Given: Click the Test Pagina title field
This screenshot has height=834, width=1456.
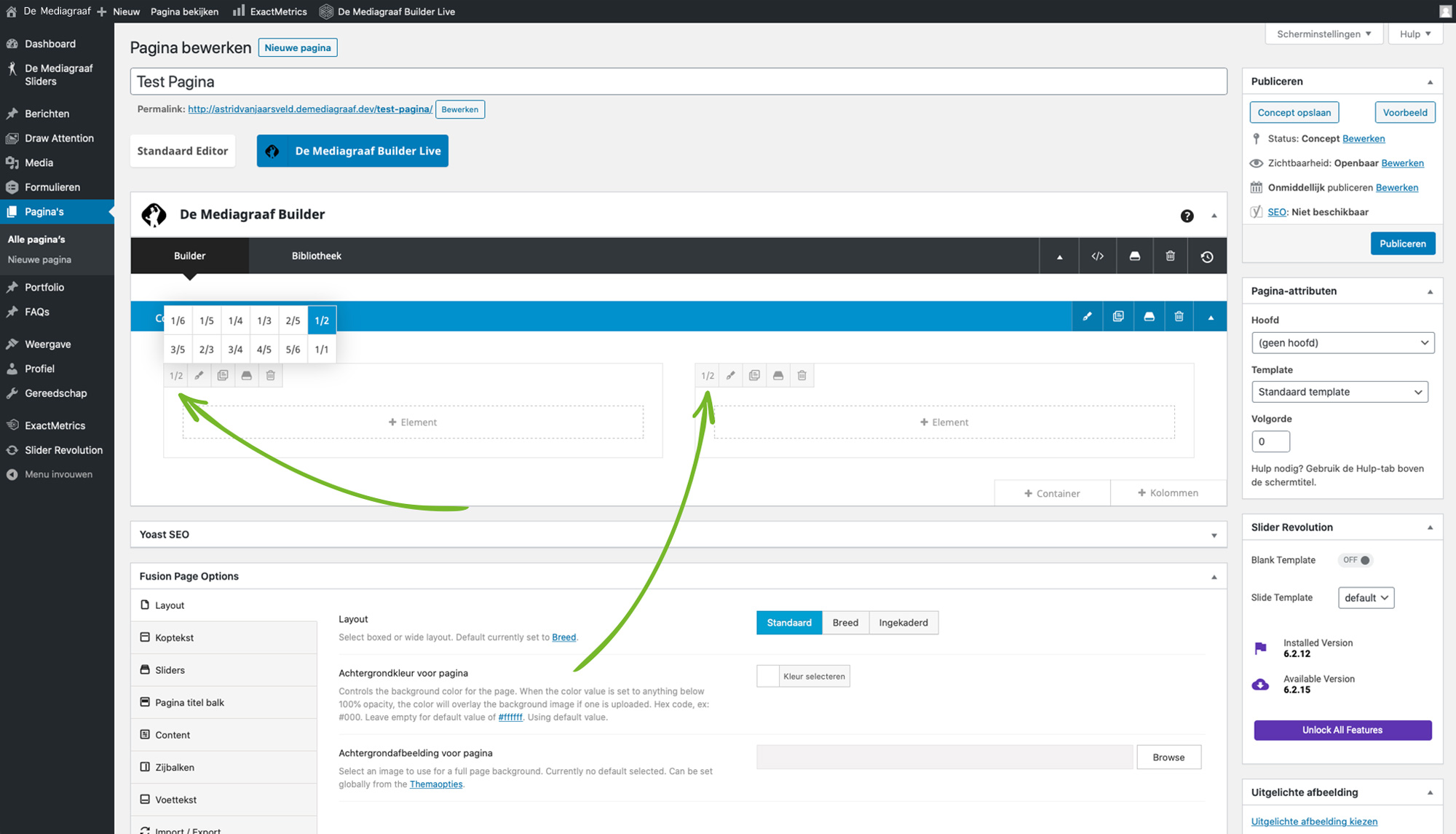Looking at the screenshot, I should tap(677, 82).
